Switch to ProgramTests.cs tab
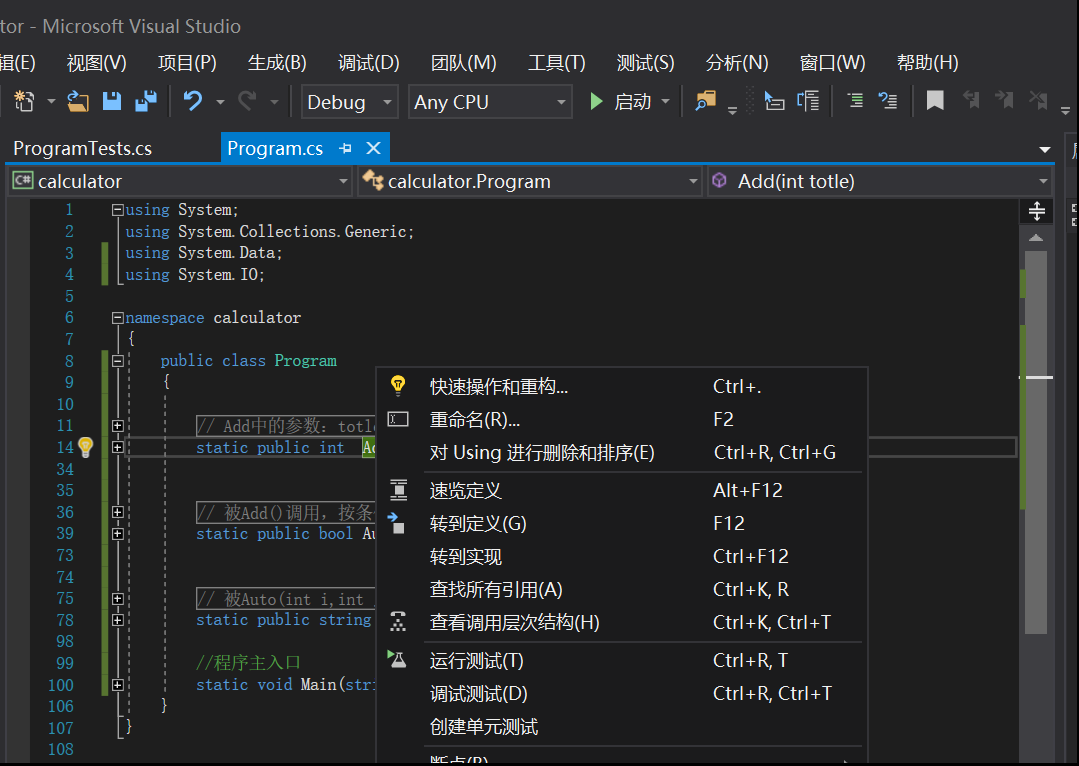Viewport: 1079px width, 766px height. coord(83,148)
